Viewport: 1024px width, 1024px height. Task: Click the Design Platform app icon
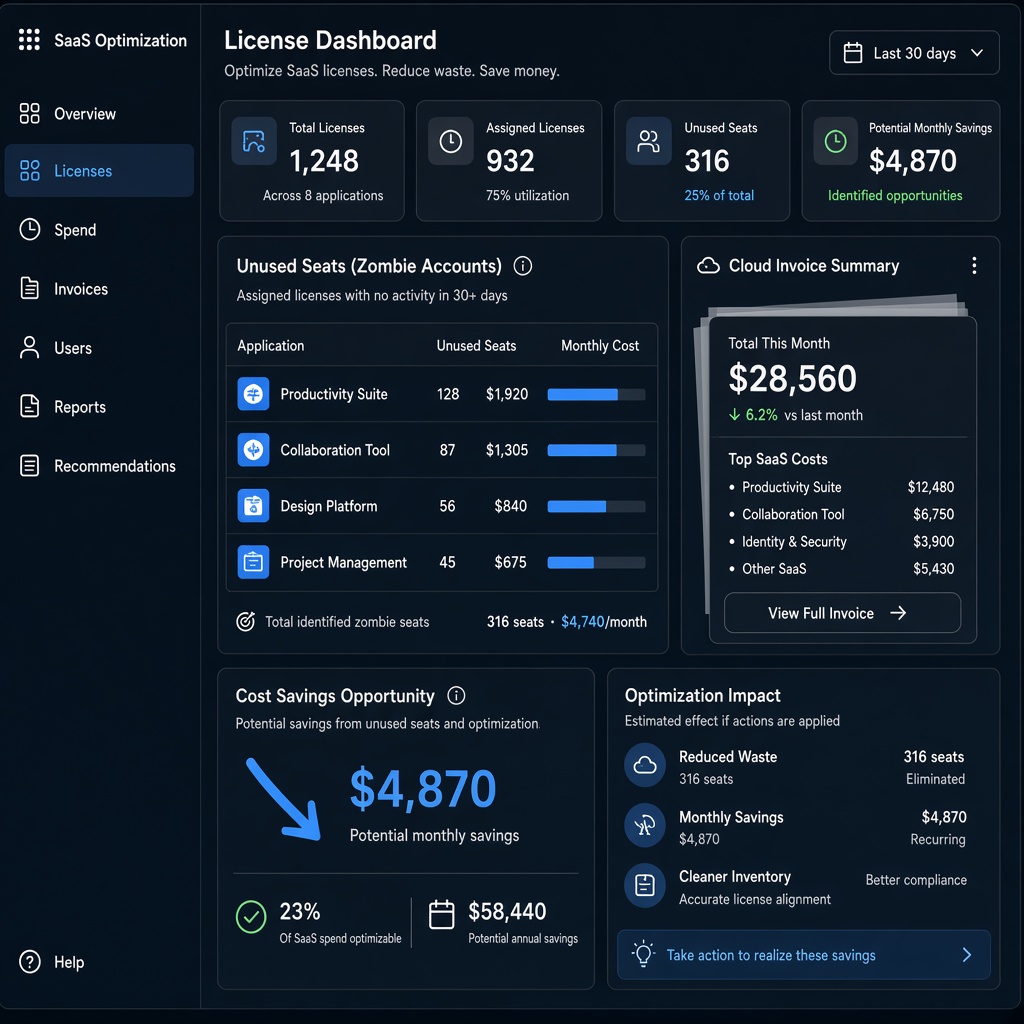click(x=253, y=505)
